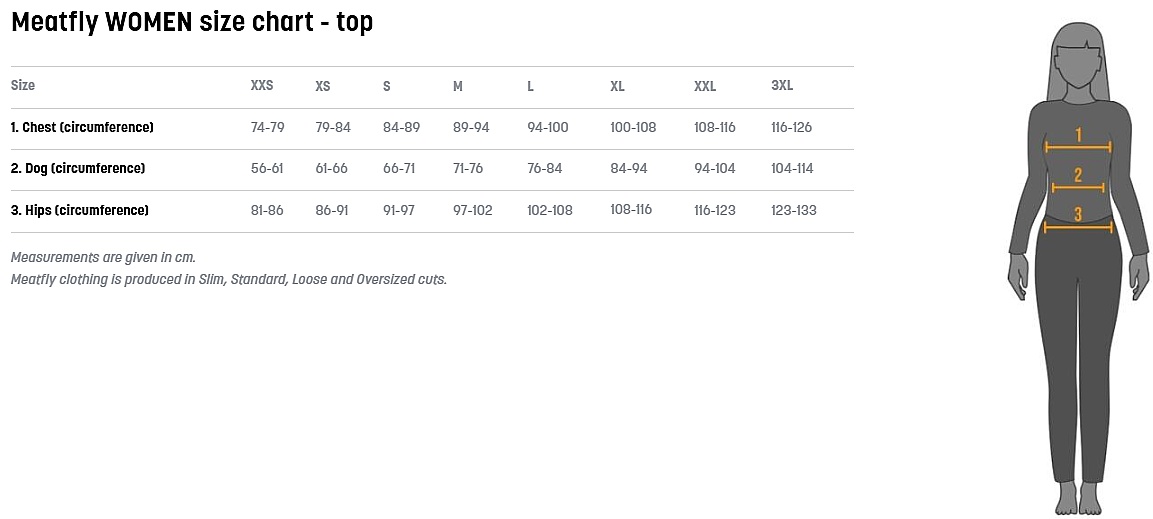The width and height of the screenshot is (1153, 519).
Task: Click the "Size" header label
Action: (x=23, y=86)
